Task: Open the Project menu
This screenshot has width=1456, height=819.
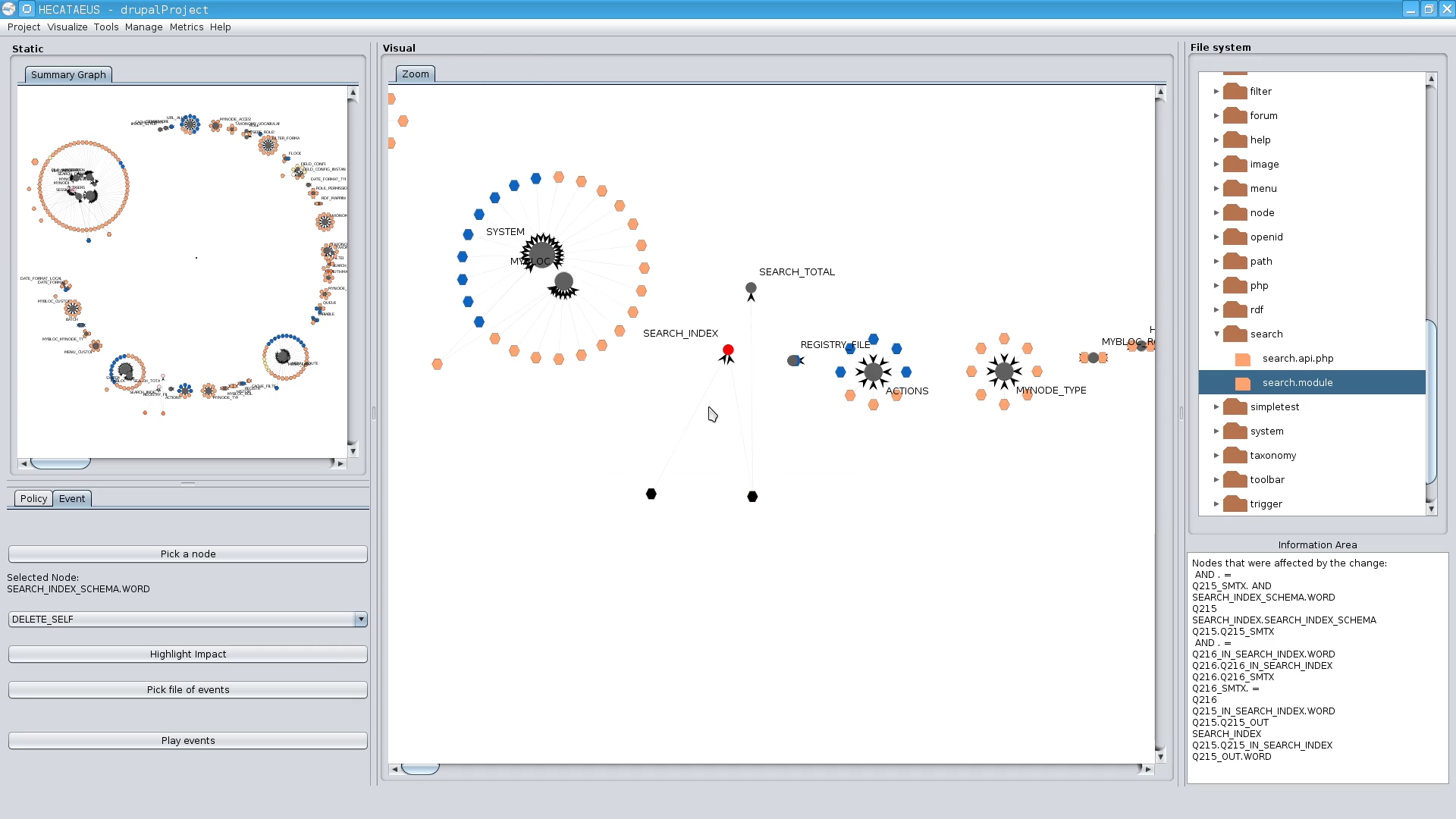Action: click(24, 27)
